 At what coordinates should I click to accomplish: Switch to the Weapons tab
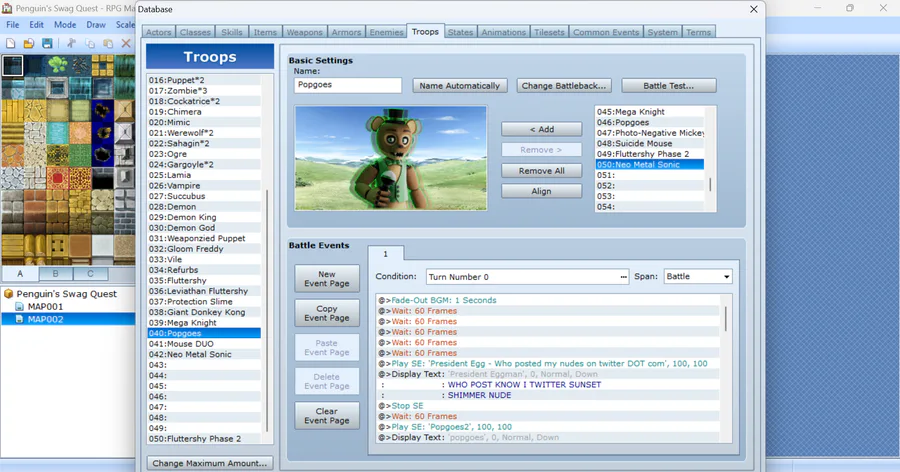pos(304,32)
